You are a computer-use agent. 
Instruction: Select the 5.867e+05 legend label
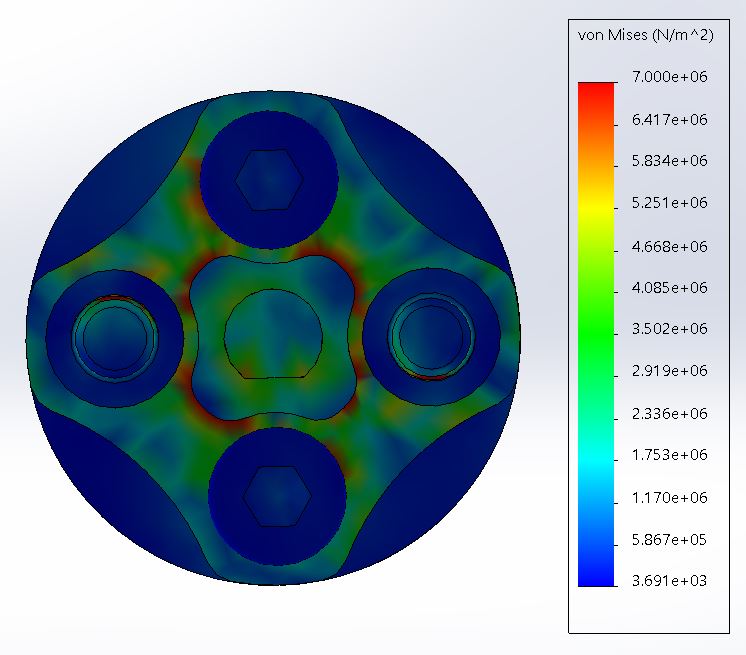[x=669, y=540]
